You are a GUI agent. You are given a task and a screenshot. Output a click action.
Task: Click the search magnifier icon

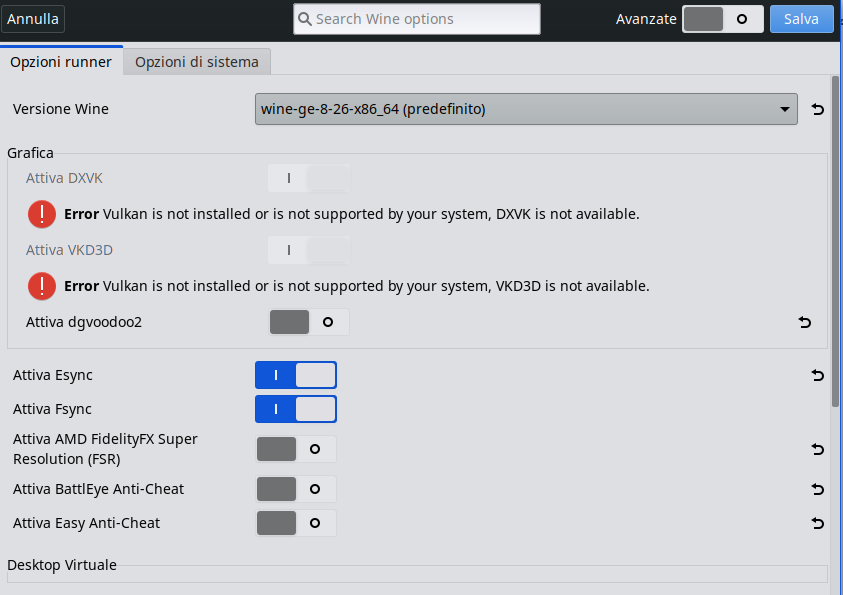point(304,19)
